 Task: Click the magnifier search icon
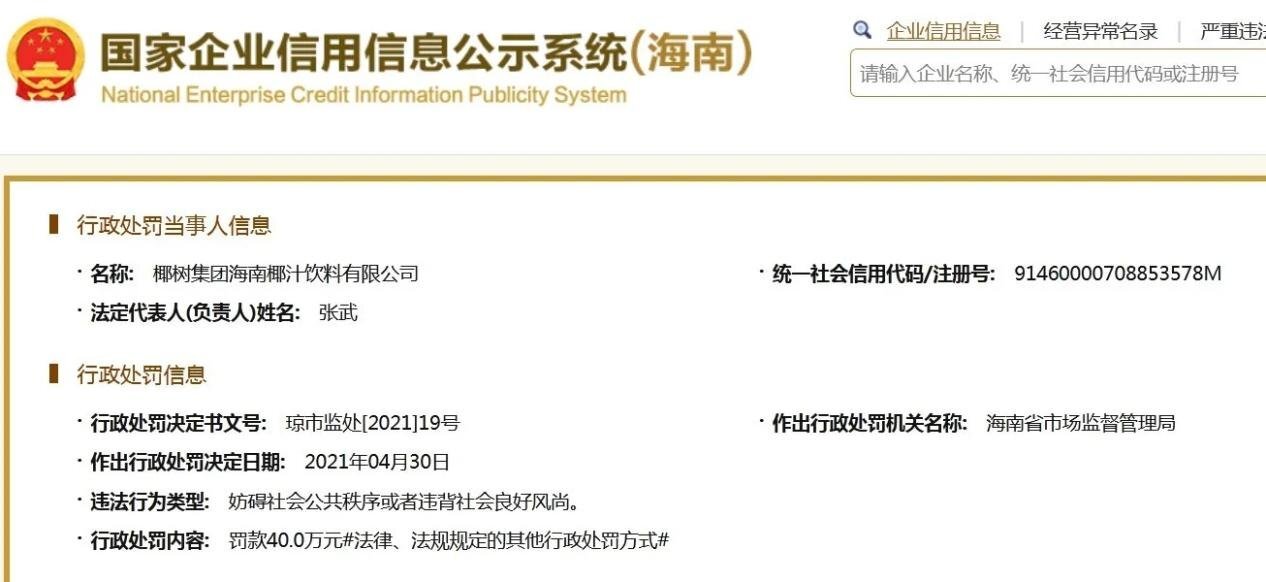click(864, 30)
